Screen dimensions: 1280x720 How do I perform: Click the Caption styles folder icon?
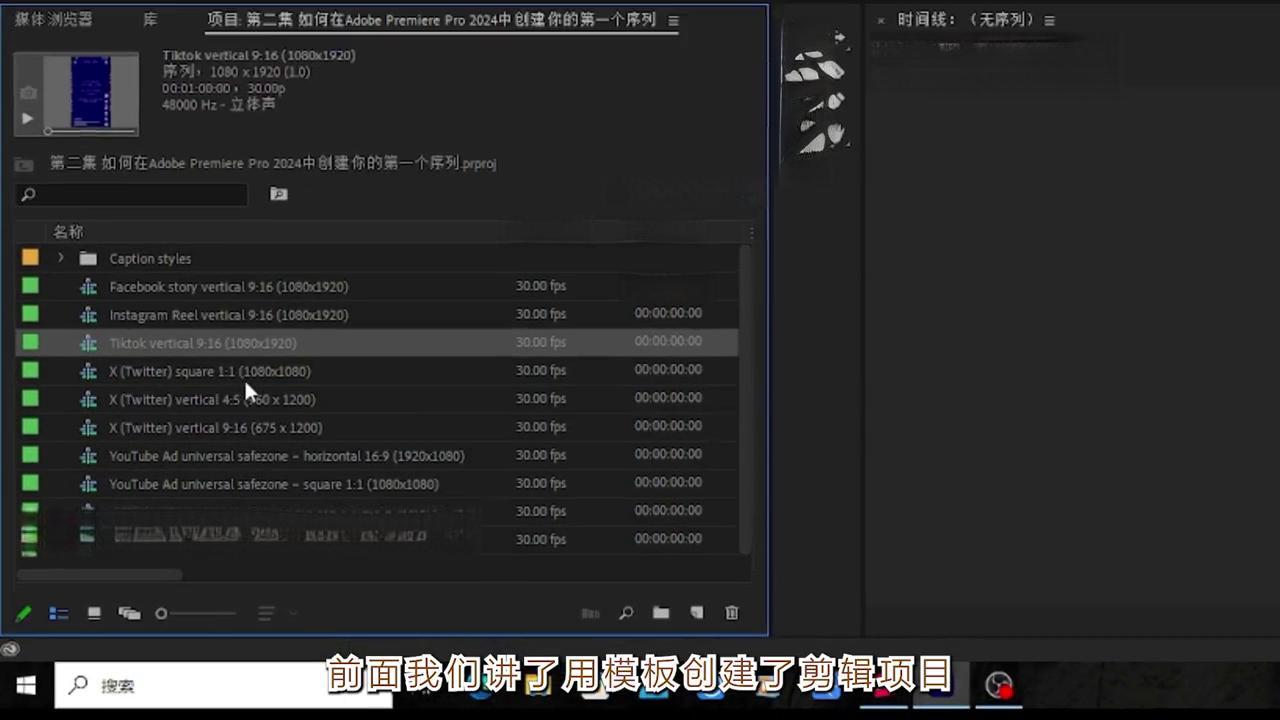pos(88,258)
